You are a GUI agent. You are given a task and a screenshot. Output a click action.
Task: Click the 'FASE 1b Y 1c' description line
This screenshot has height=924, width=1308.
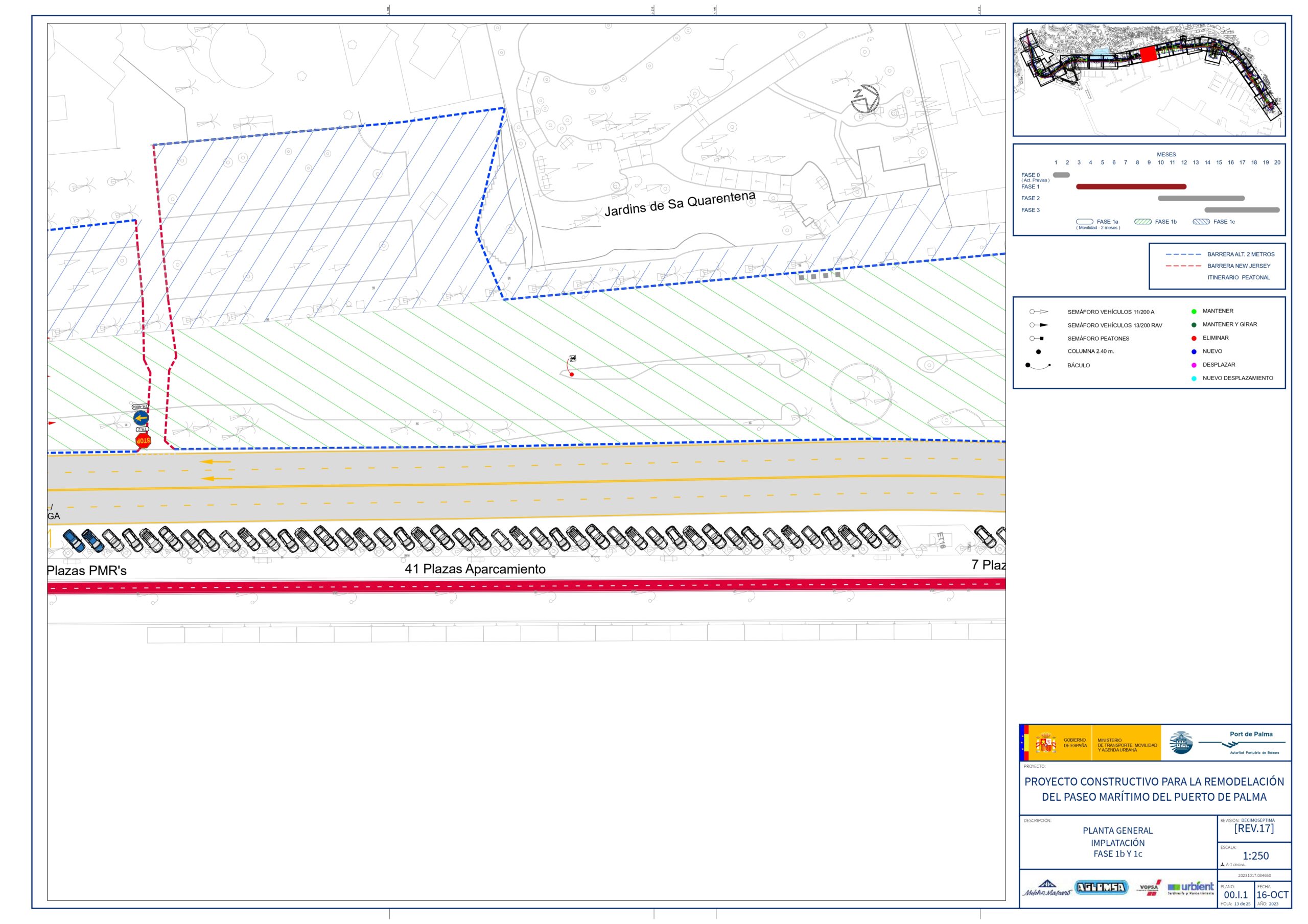pyautogui.click(x=1118, y=854)
